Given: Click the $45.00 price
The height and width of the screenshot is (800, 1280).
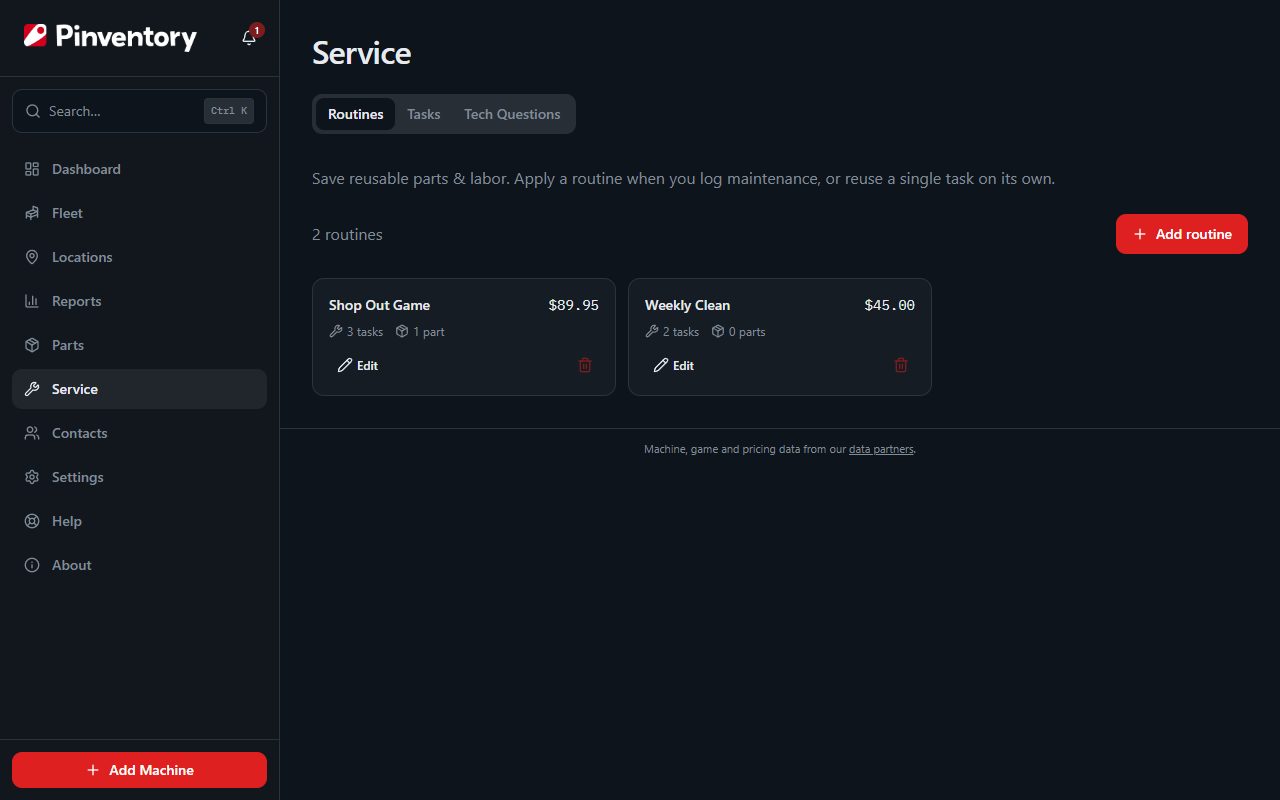Looking at the screenshot, I should point(890,305).
